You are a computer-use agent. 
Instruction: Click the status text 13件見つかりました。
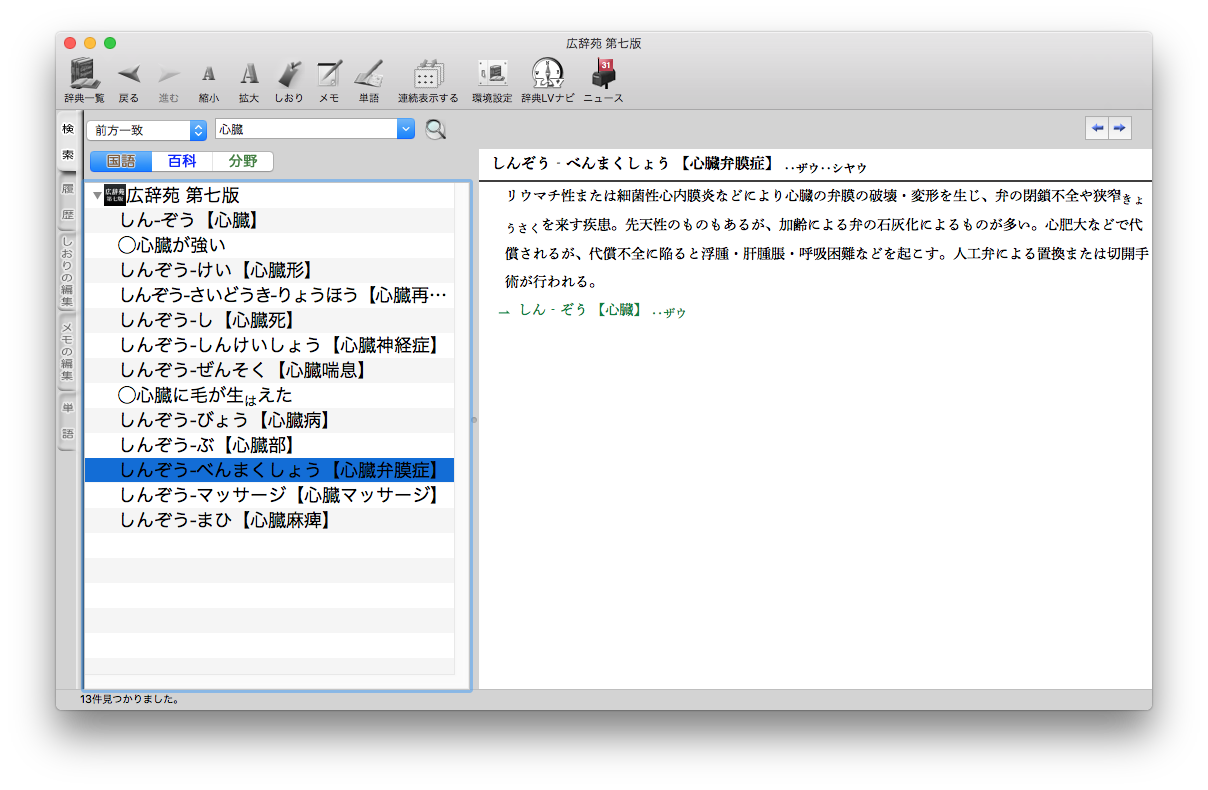point(130,700)
